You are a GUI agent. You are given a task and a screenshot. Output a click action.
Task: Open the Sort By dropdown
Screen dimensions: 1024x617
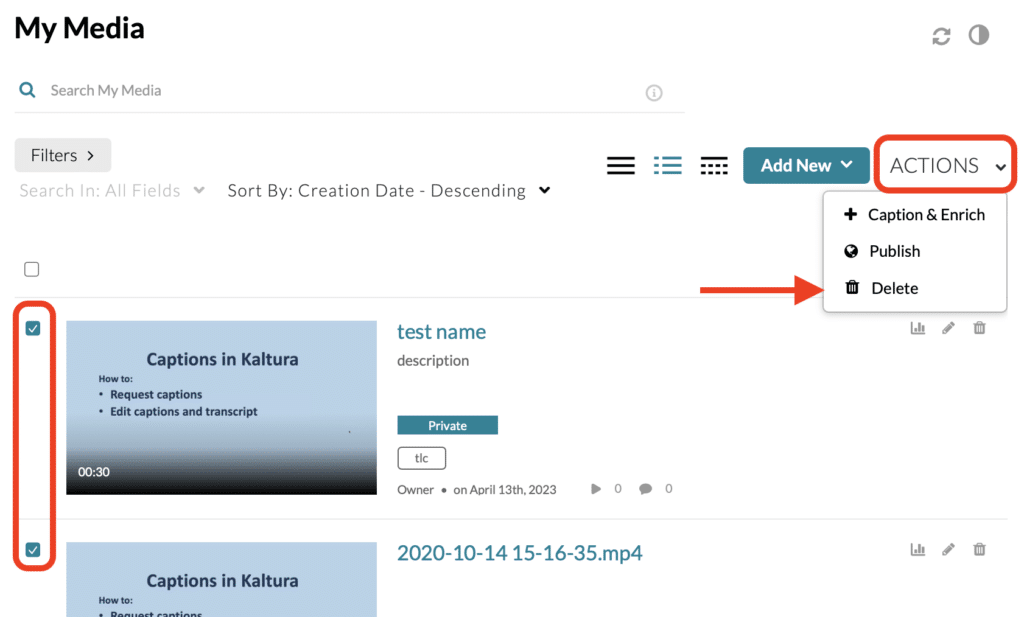click(386, 190)
